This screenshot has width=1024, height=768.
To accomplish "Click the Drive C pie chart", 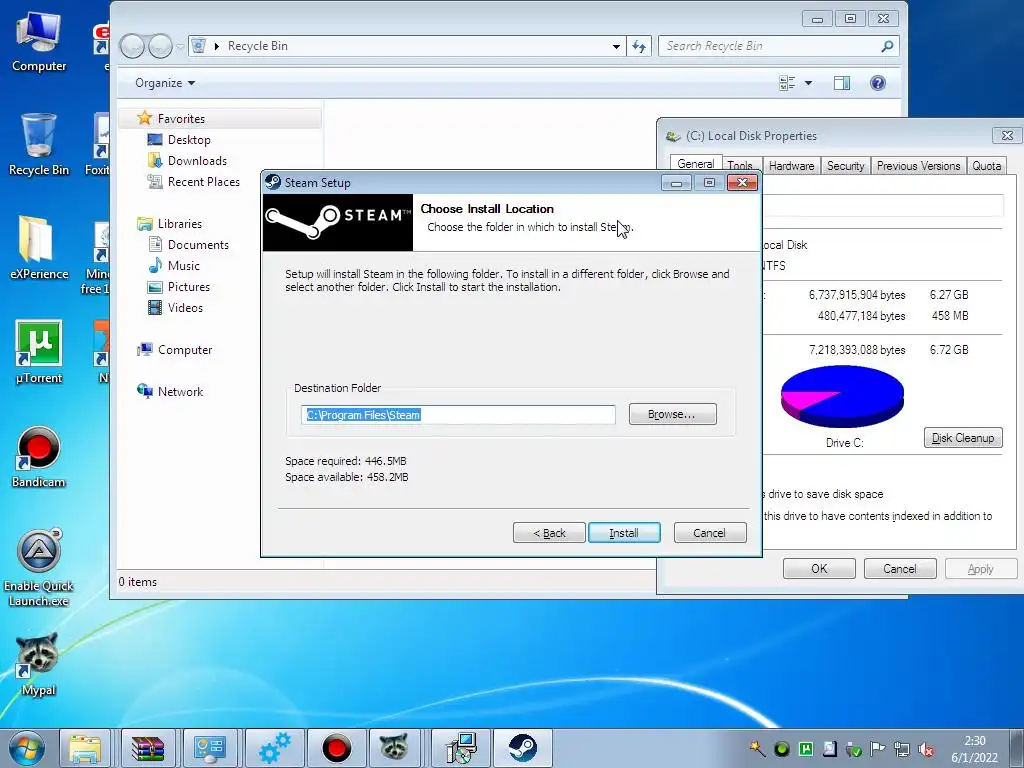I will tap(842, 396).
